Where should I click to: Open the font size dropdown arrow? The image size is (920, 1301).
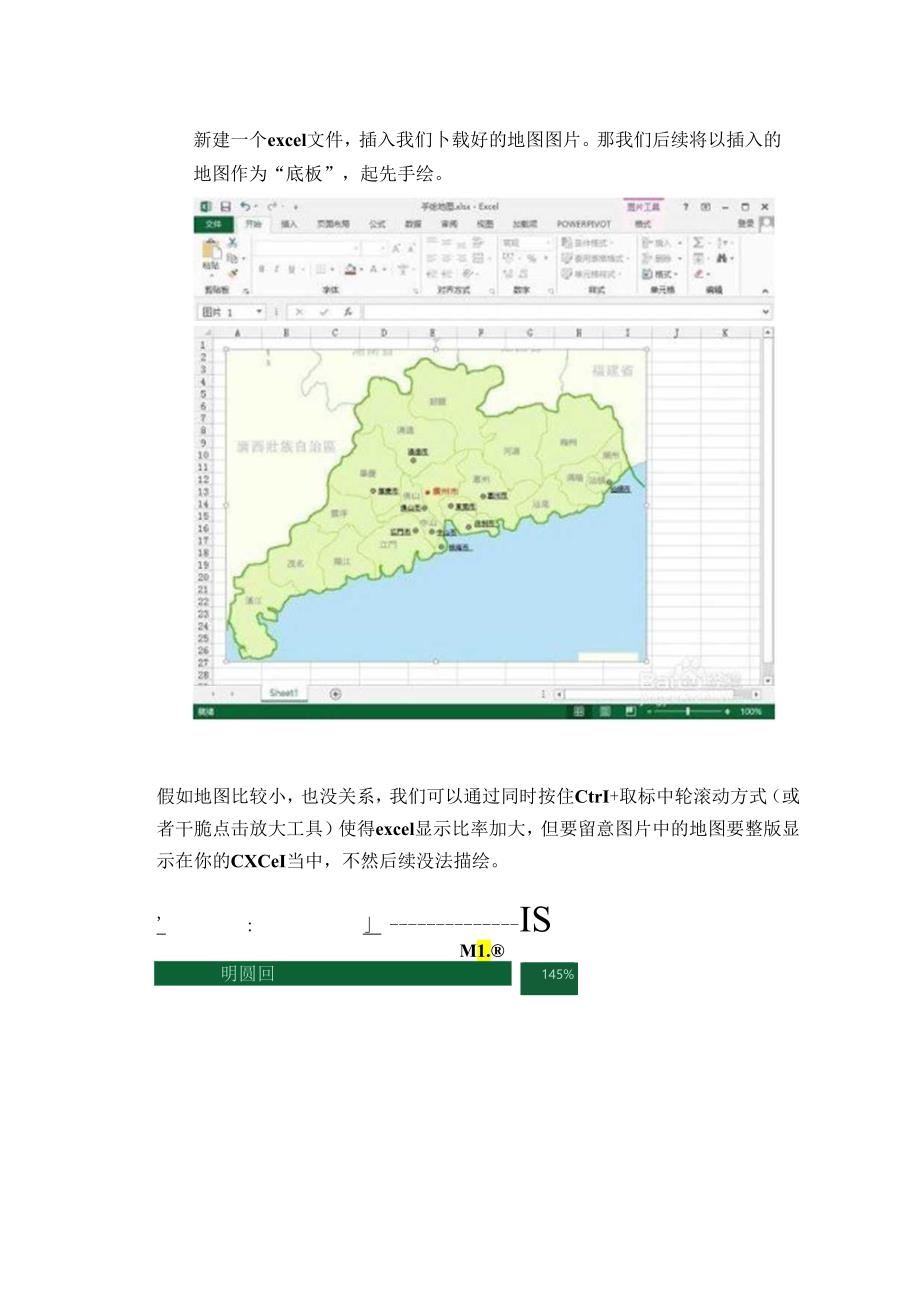[x=382, y=247]
